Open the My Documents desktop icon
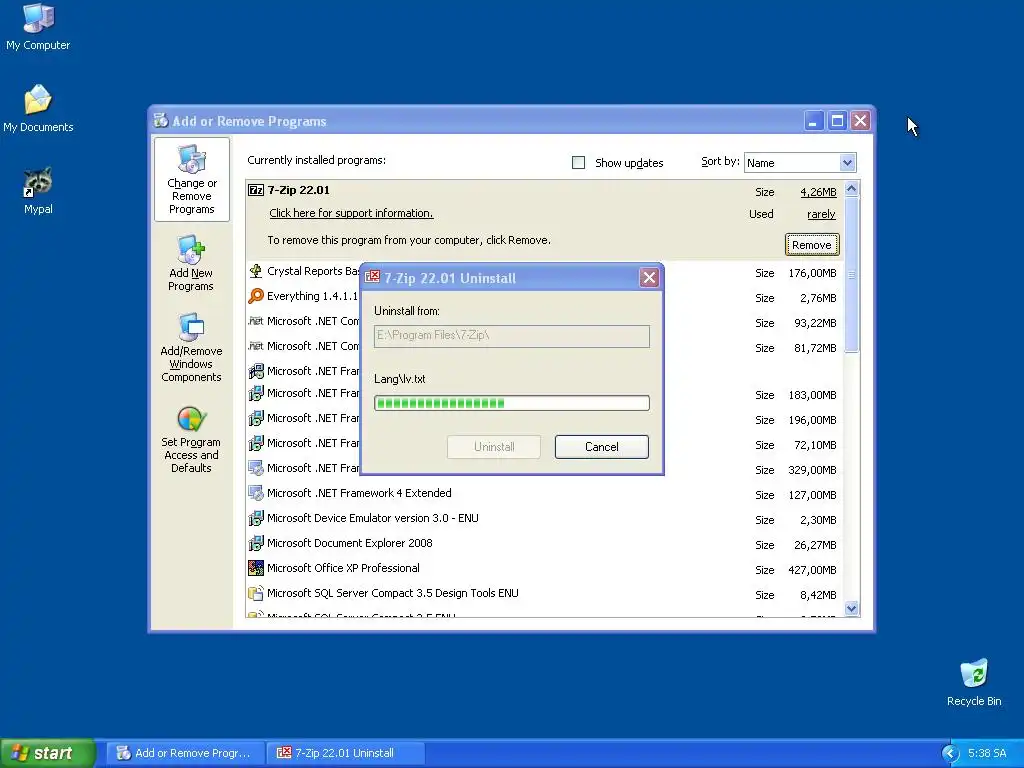 (38, 108)
